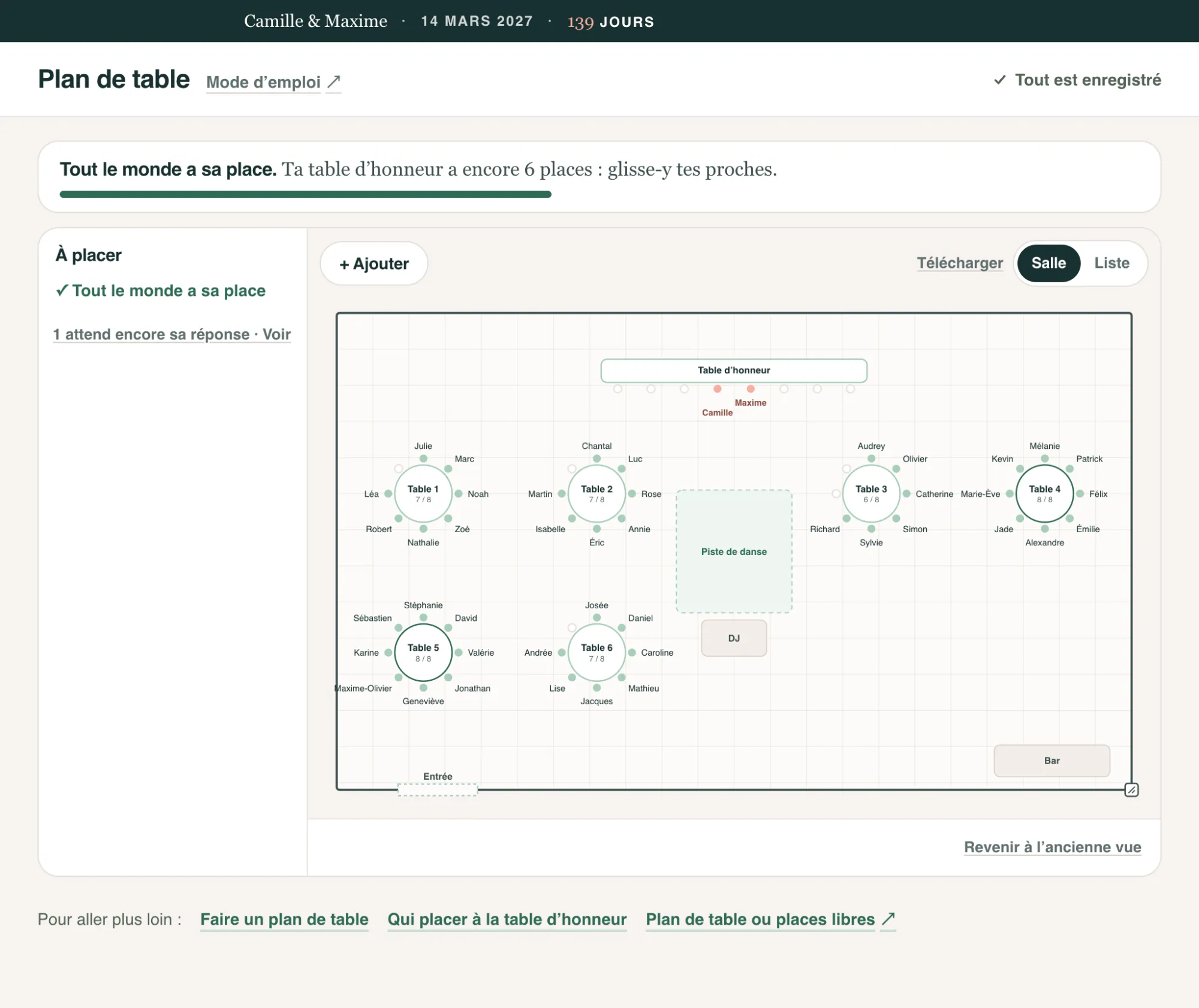
Task: Click guest name Chantal
Action: click(597, 446)
